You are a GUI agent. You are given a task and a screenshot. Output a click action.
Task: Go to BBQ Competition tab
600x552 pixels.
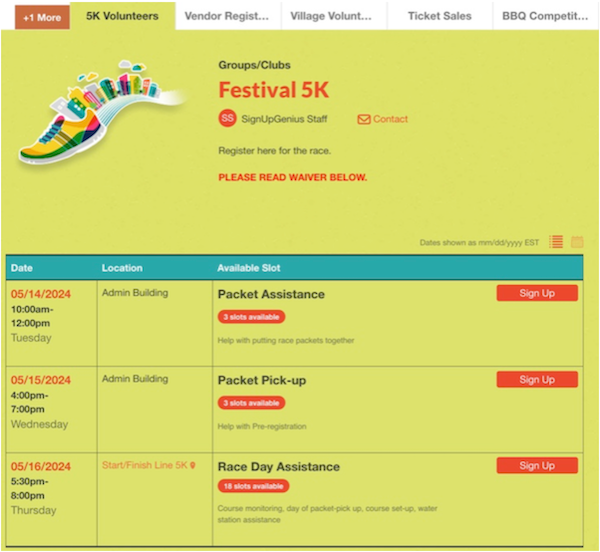point(545,16)
